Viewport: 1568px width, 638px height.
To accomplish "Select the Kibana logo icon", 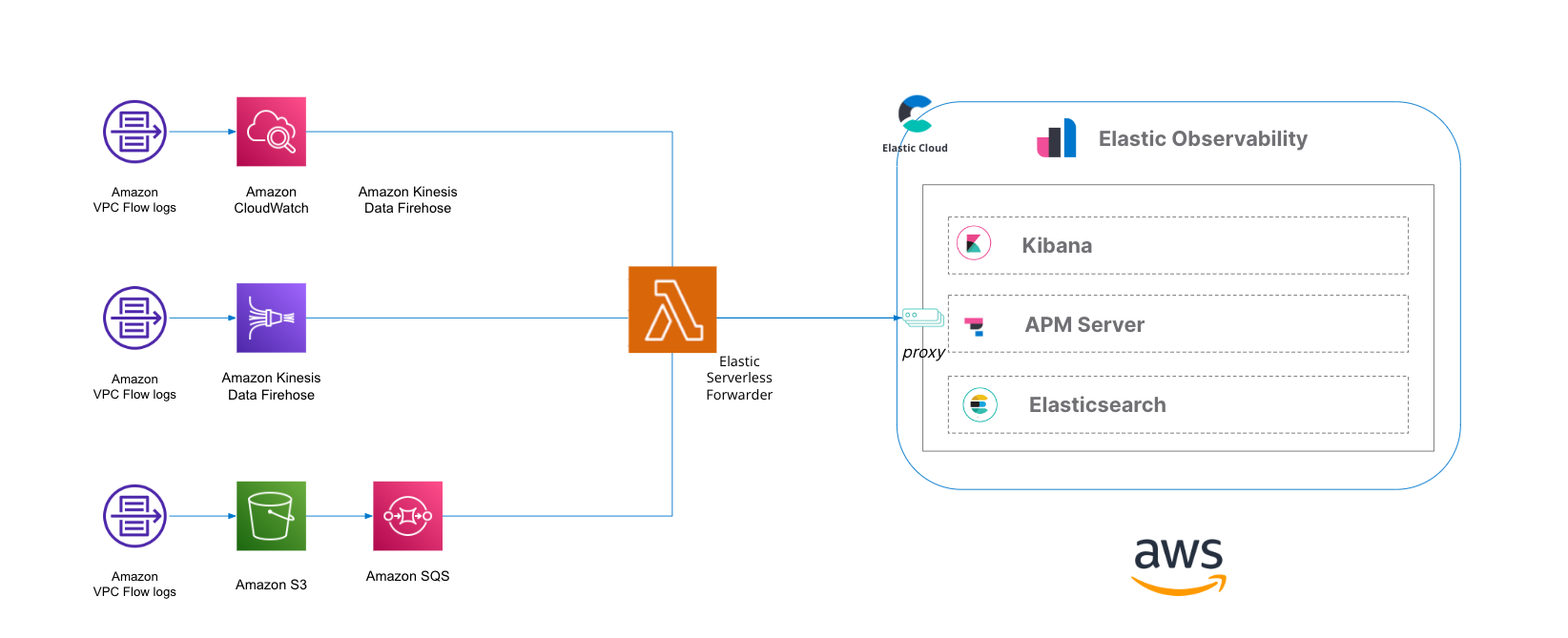I will (x=974, y=244).
